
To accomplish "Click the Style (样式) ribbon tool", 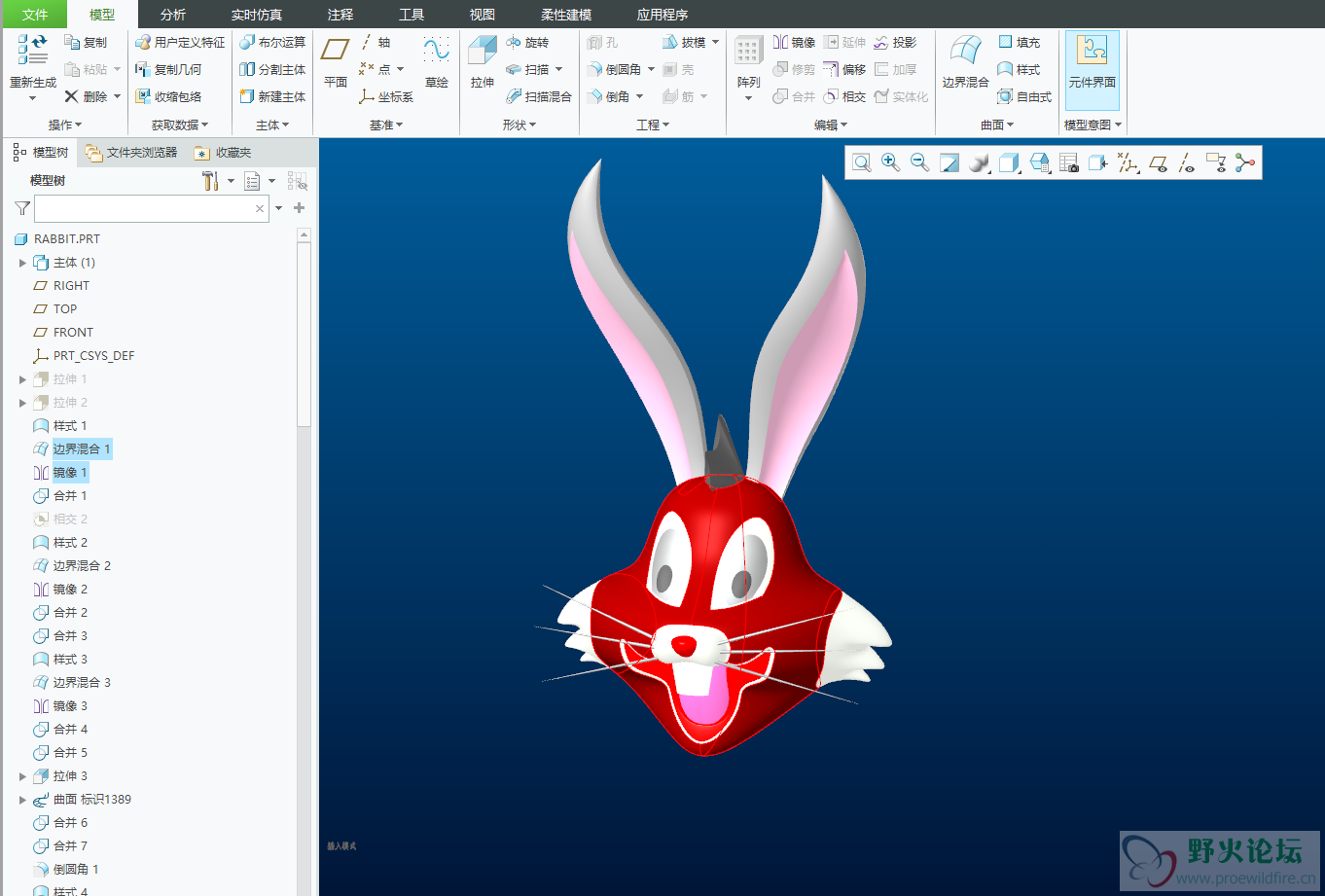I will (1019, 69).
